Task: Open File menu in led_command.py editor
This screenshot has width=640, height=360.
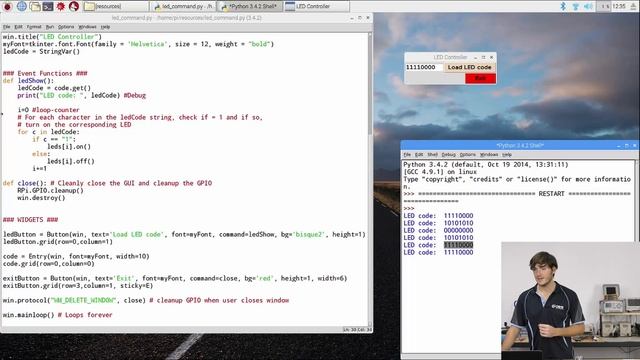Action: click(7, 27)
